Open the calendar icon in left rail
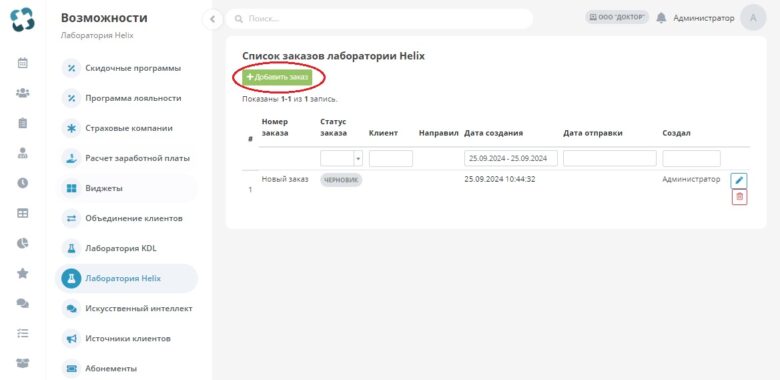This screenshot has height=380, width=780. coord(22,63)
